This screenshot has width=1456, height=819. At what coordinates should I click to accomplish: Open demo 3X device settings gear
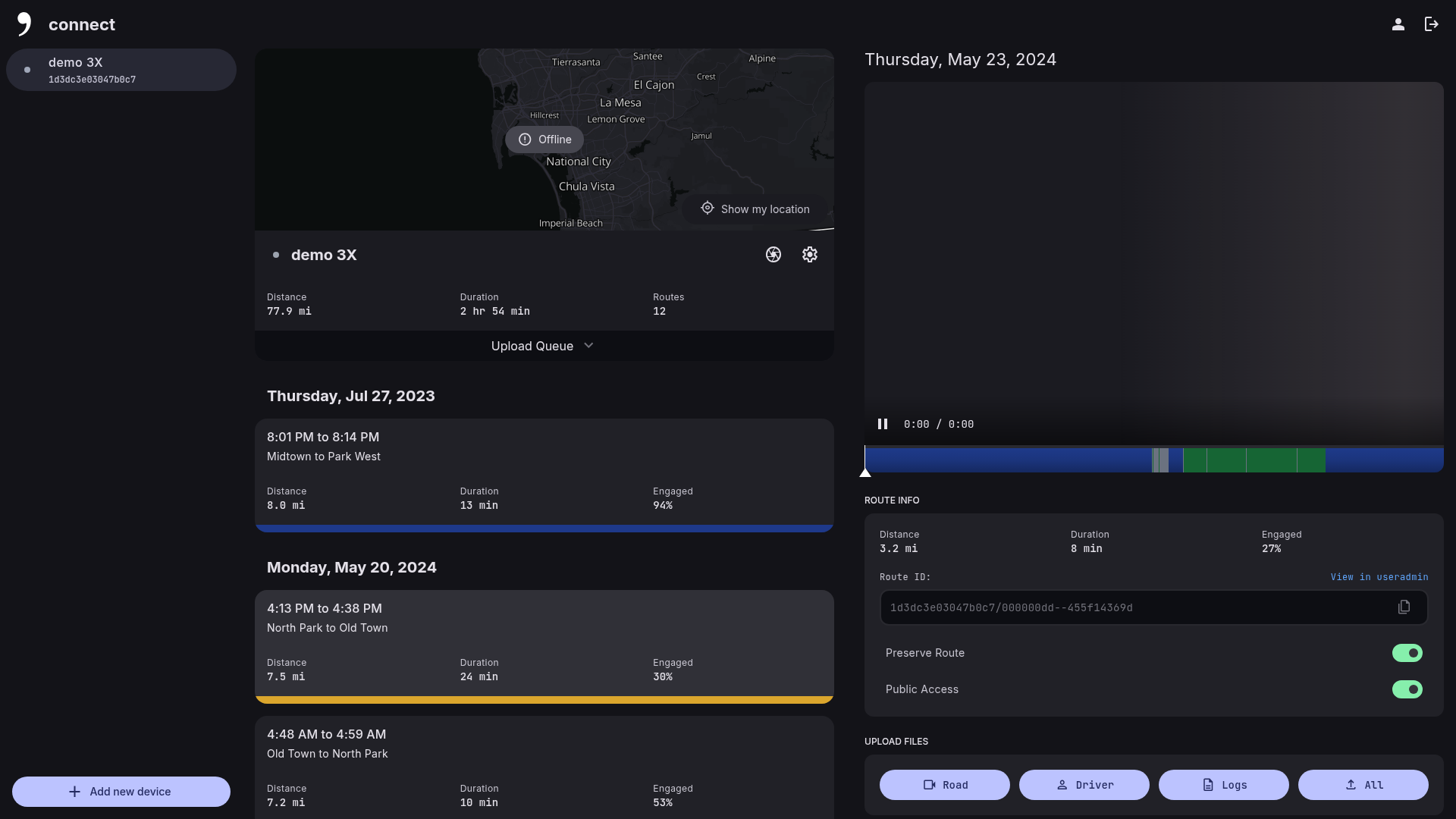(x=809, y=255)
